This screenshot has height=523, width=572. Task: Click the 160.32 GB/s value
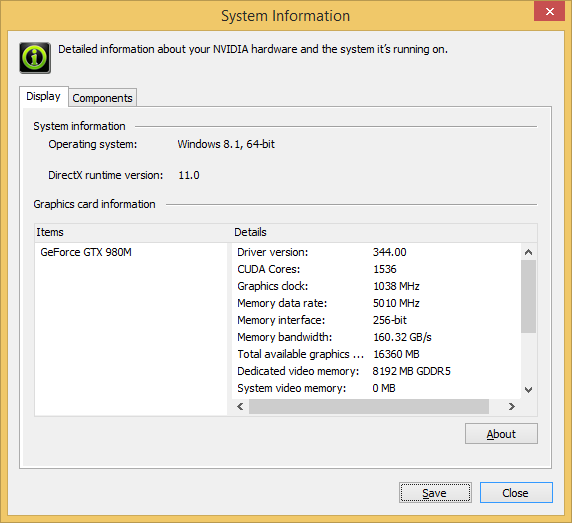click(402, 337)
